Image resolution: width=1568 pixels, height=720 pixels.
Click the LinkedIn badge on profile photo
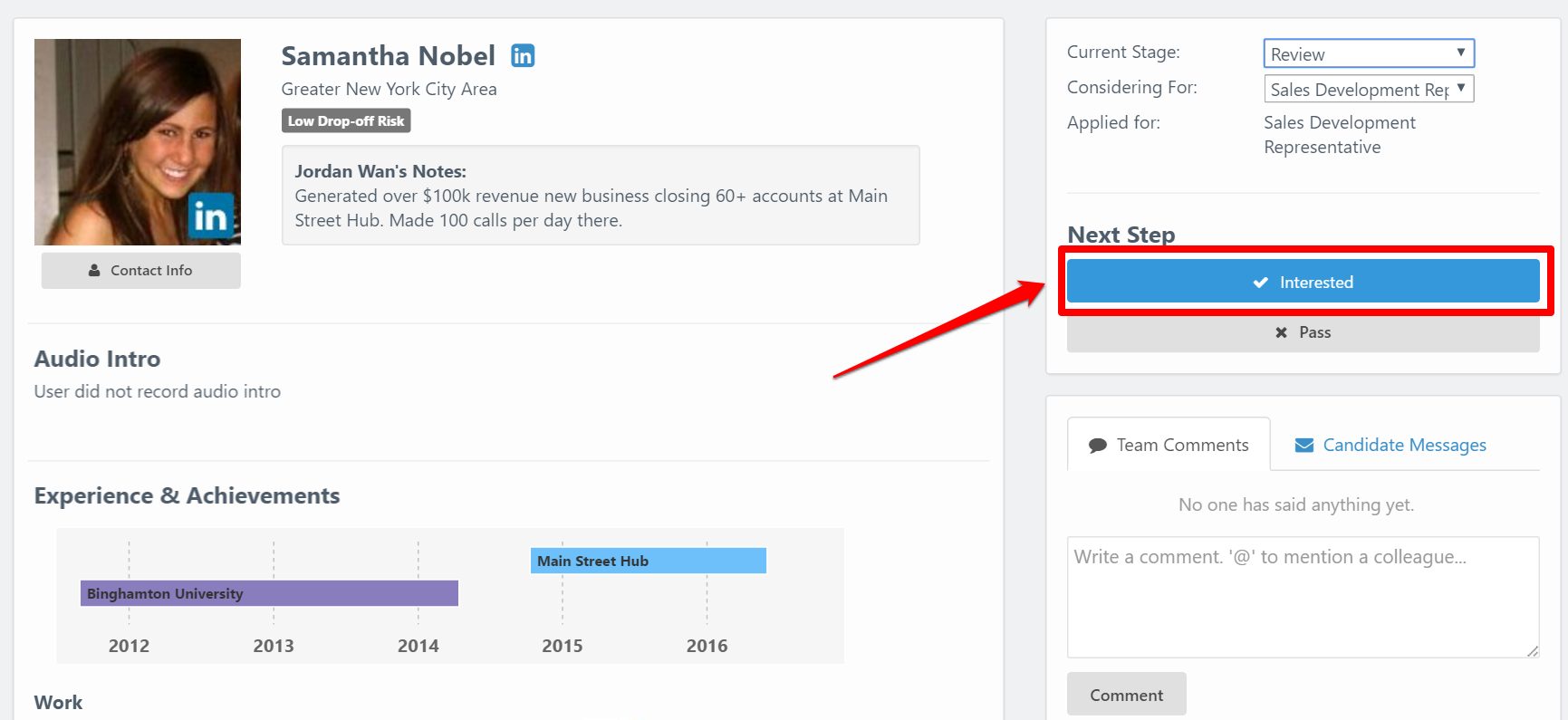(211, 216)
